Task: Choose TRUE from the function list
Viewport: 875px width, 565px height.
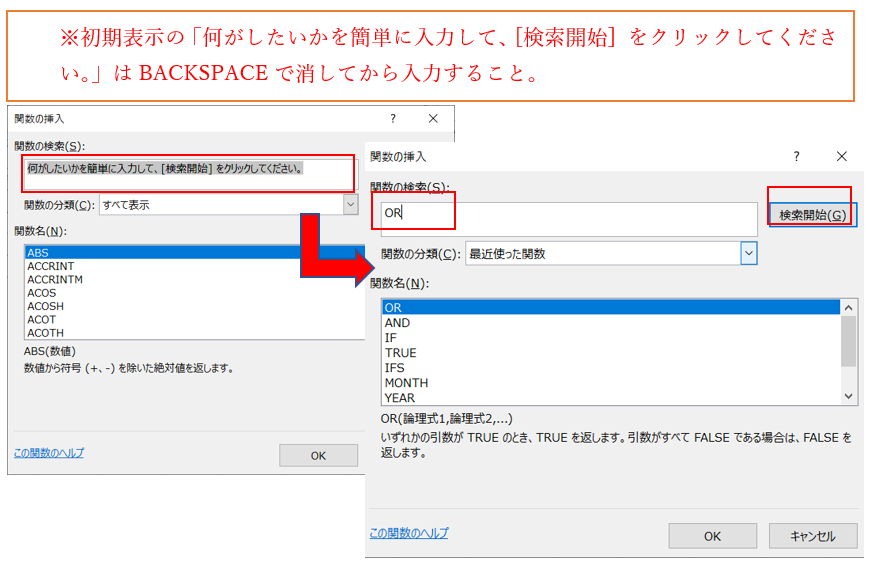Action: point(400,353)
